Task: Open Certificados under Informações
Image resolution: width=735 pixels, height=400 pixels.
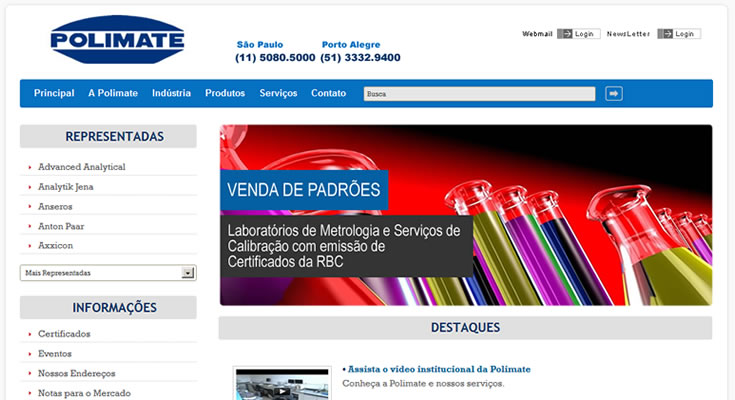Action: 64,334
